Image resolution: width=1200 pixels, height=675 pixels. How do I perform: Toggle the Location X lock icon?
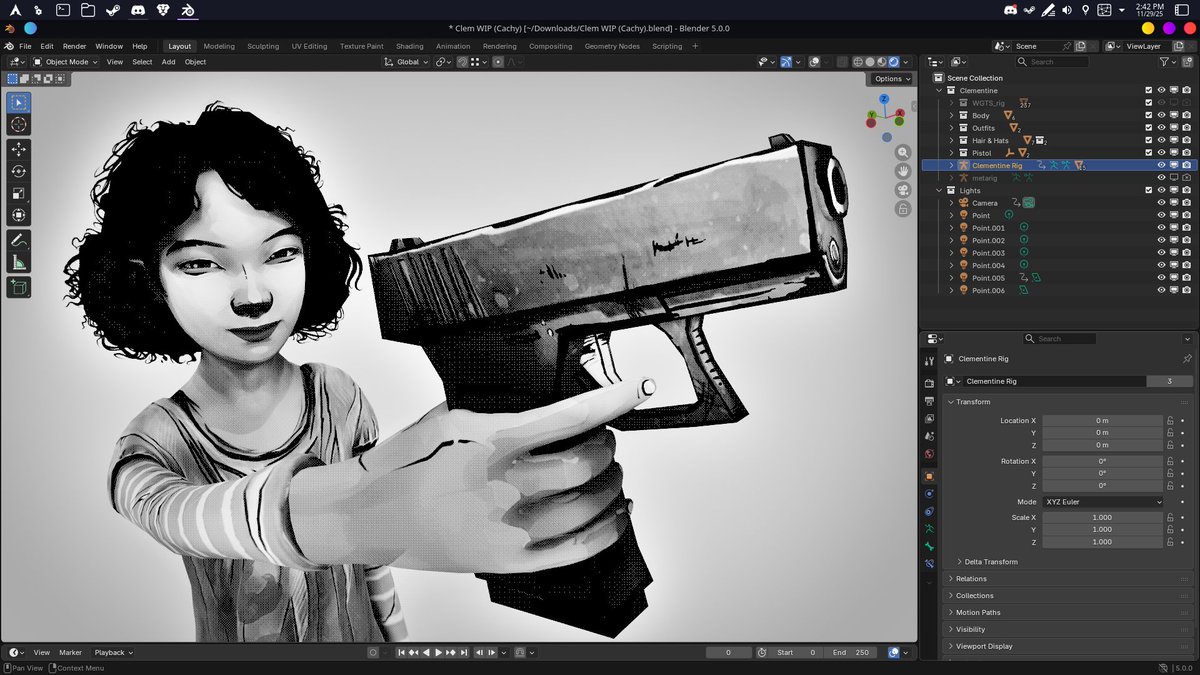(x=1170, y=421)
